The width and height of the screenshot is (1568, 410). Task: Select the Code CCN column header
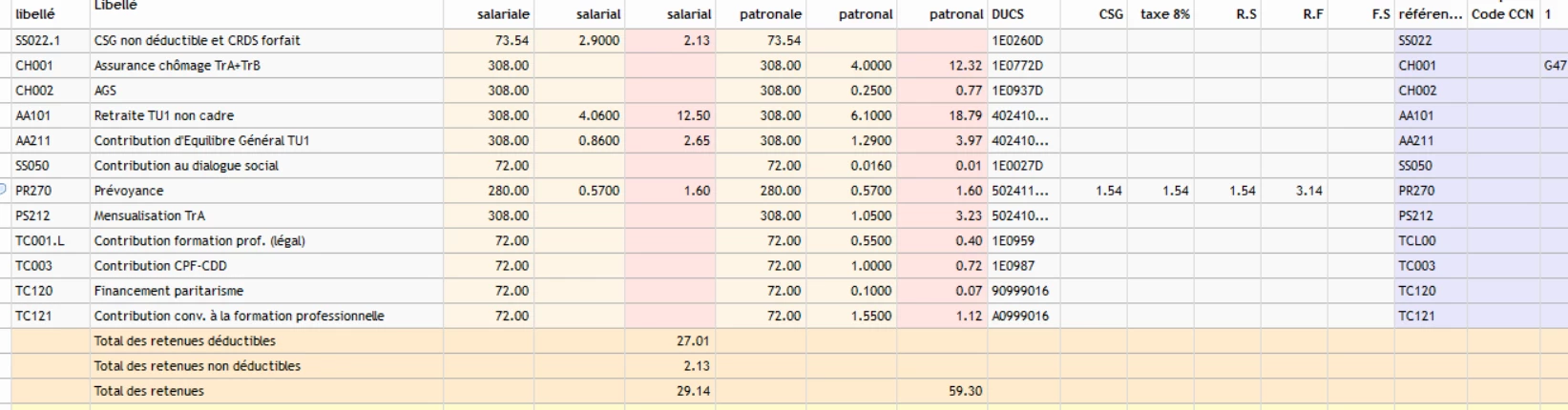(1502, 14)
